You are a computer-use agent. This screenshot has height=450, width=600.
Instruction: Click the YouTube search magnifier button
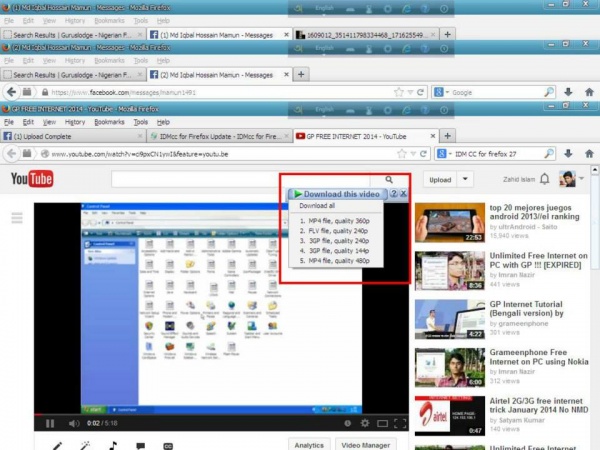click(389, 179)
